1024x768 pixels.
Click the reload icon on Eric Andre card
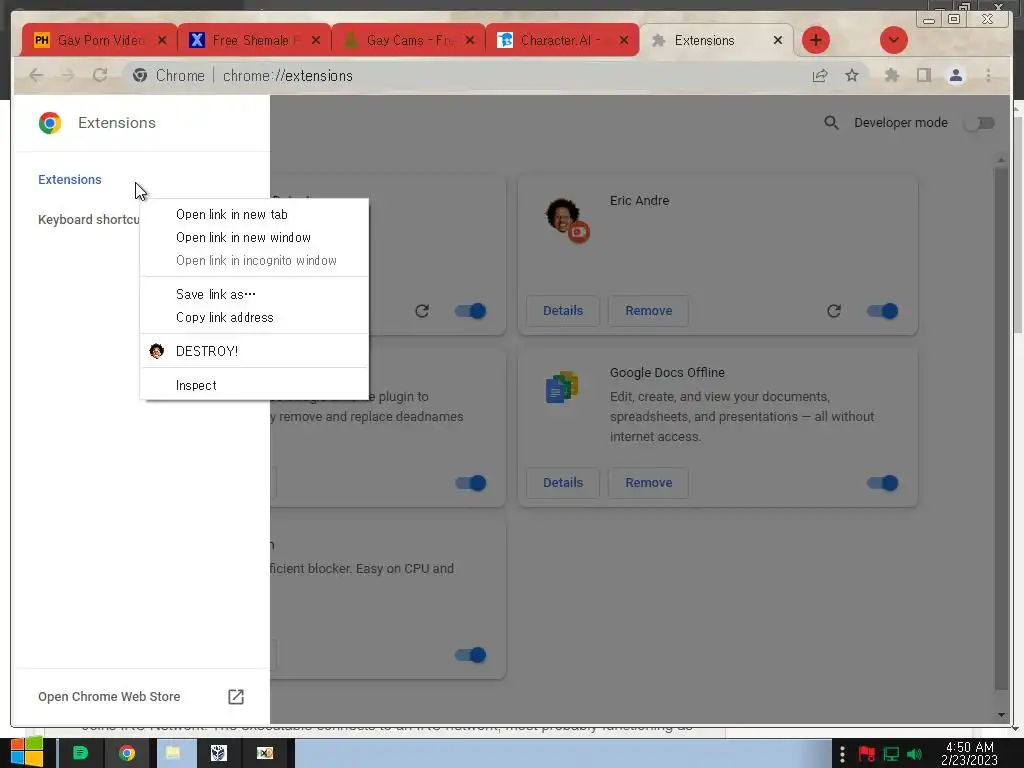point(834,311)
